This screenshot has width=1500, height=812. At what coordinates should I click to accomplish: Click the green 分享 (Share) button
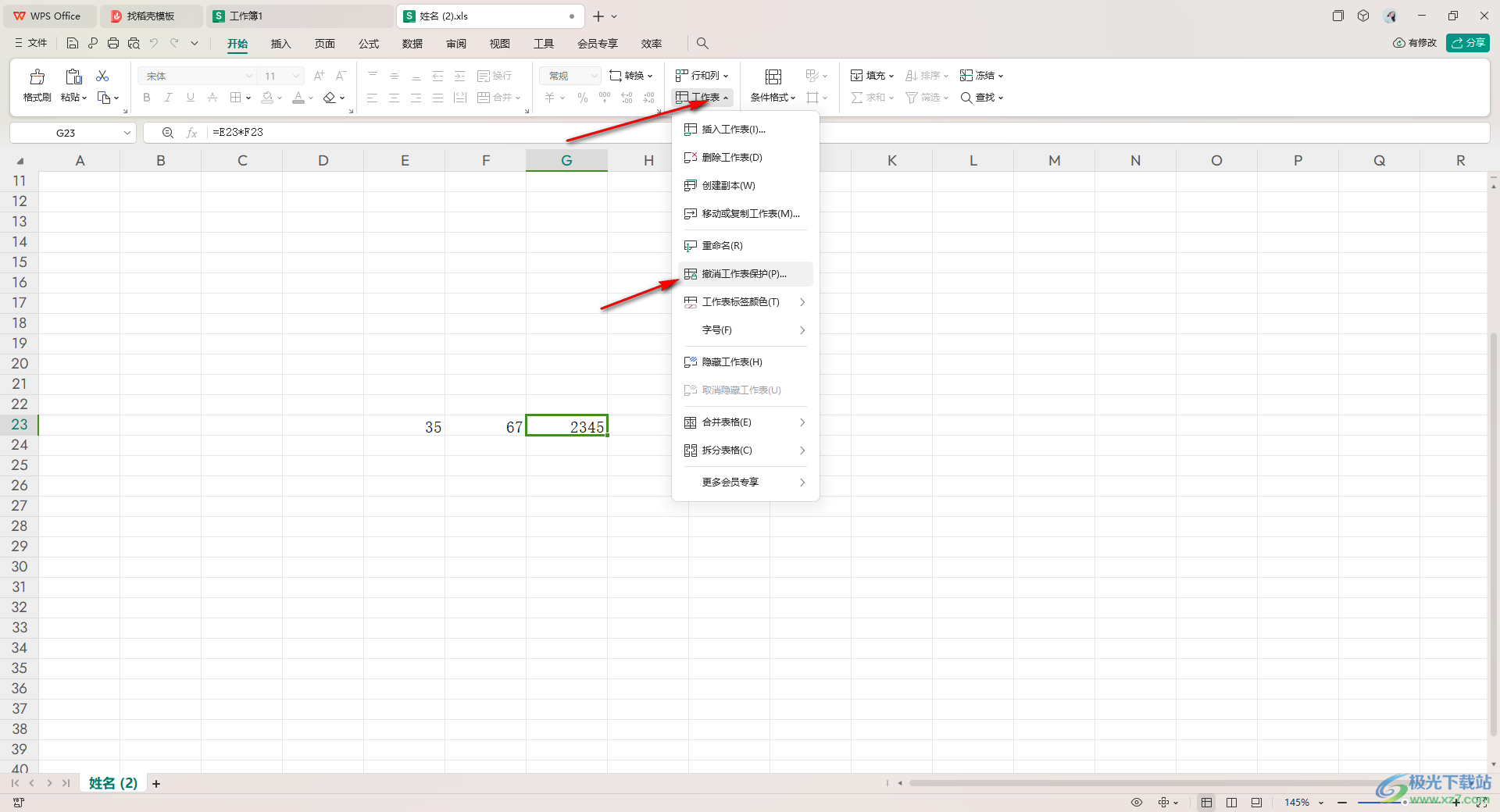(1467, 43)
